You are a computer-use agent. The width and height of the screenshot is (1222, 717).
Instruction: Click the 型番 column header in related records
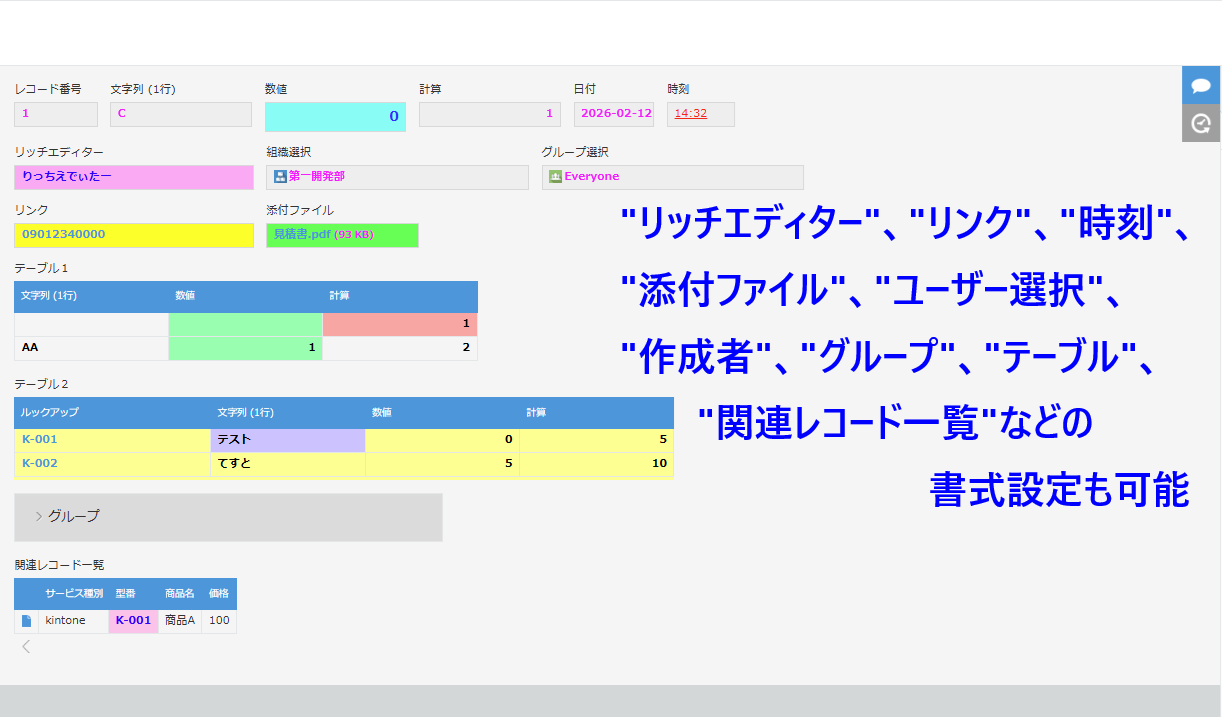[x=126, y=594]
